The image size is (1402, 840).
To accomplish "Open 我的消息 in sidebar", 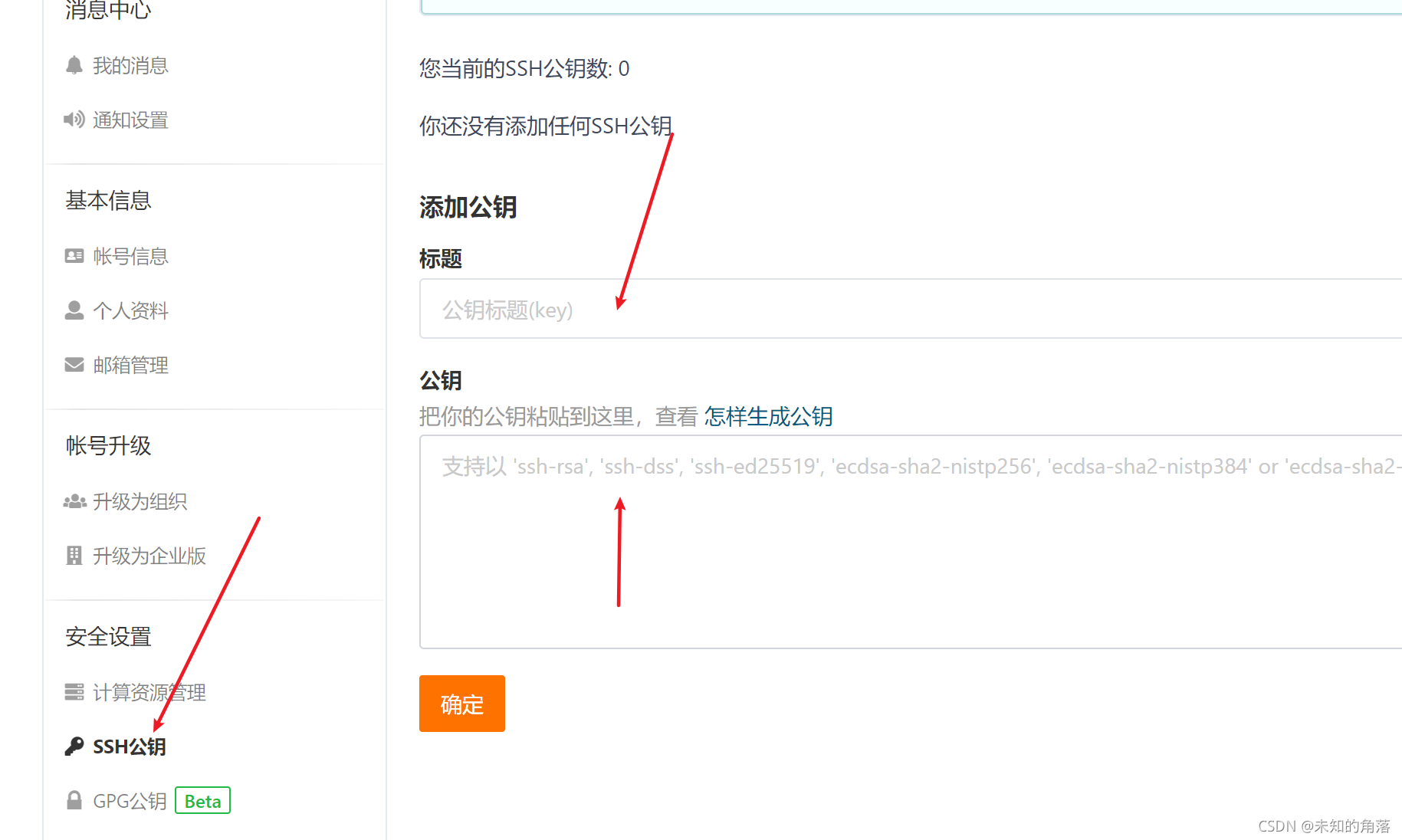I will coord(130,65).
